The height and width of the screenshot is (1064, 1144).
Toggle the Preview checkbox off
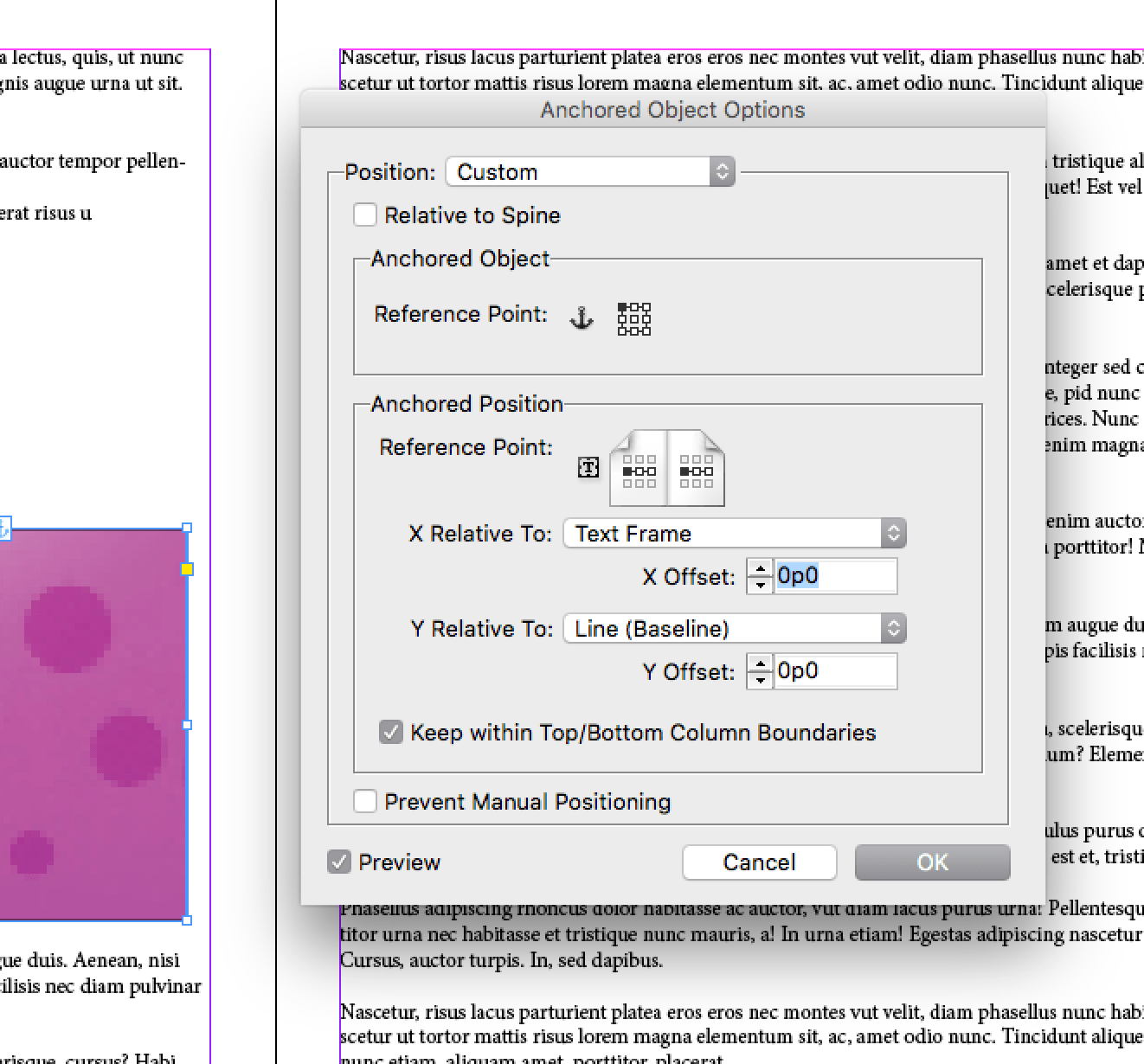(338, 862)
